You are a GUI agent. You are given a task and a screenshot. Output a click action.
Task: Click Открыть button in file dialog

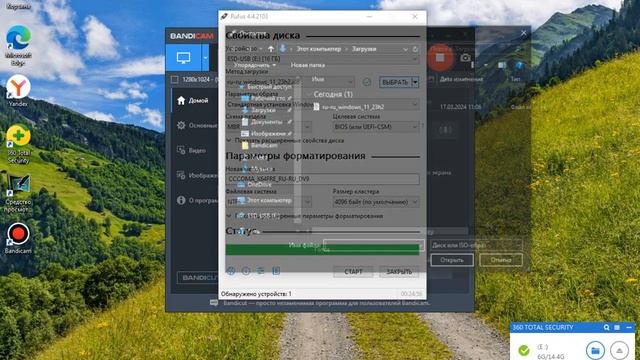452,260
